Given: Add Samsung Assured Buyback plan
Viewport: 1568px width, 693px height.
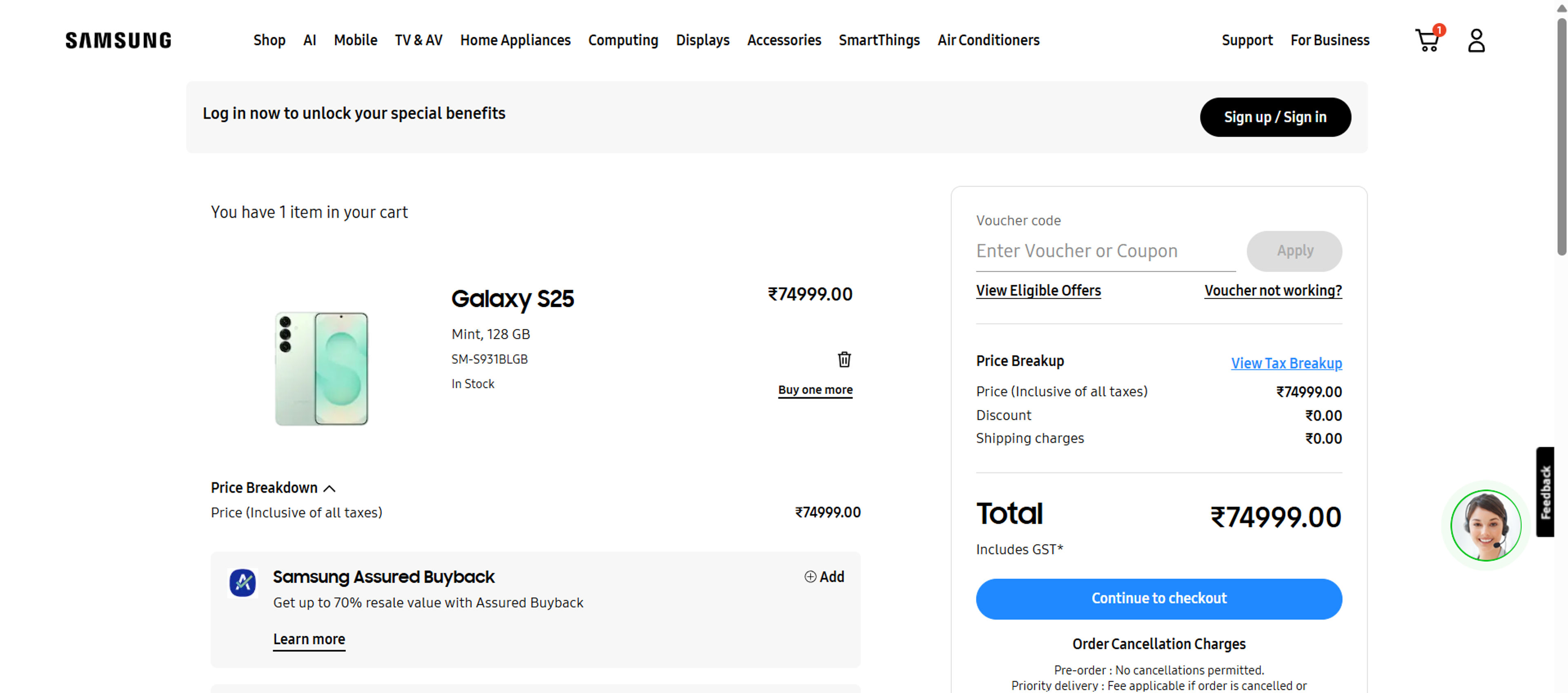Looking at the screenshot, I should tap(824, 576).
